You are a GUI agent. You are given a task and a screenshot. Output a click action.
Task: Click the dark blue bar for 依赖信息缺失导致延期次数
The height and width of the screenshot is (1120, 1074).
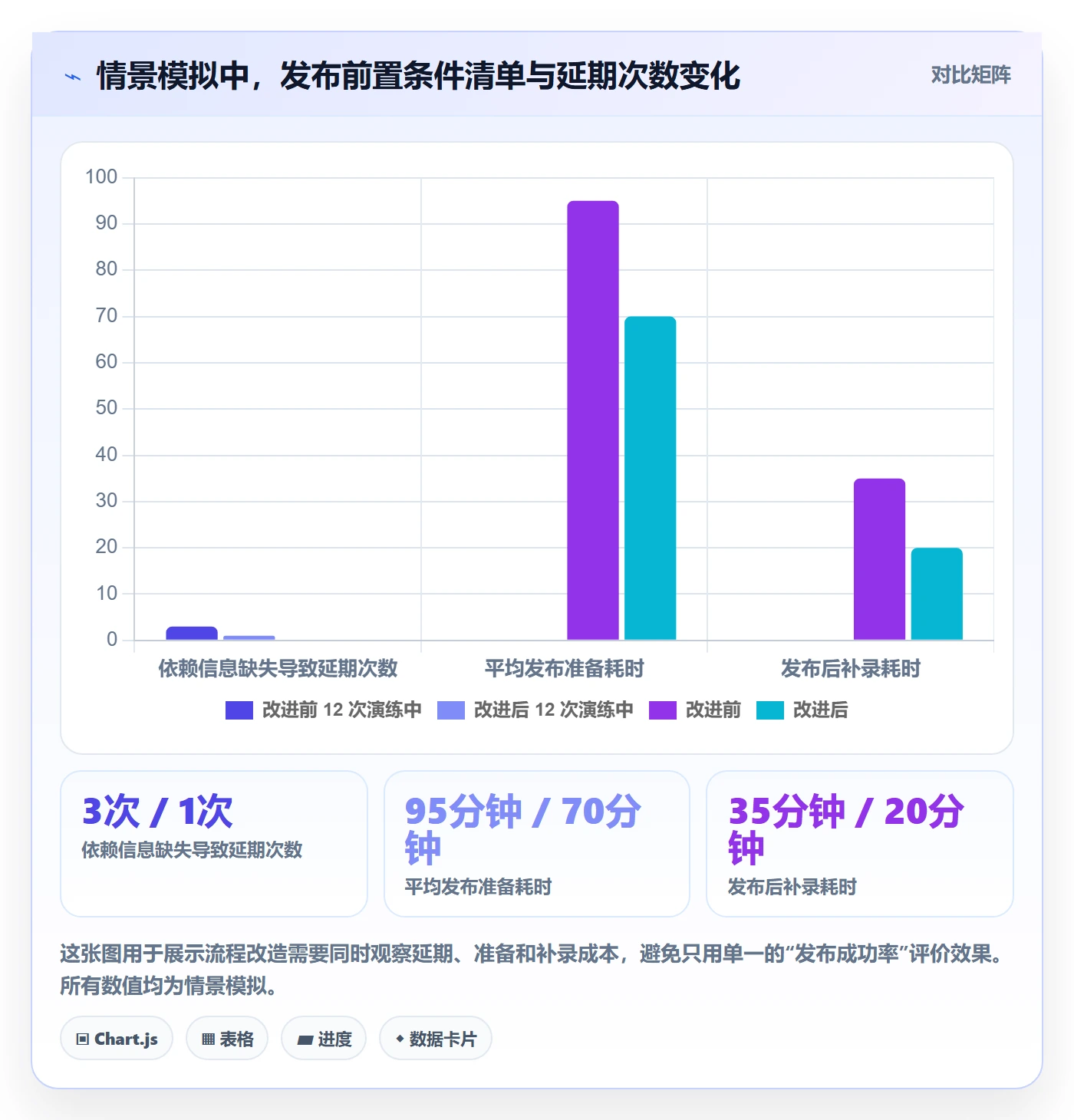pos(192,634)
